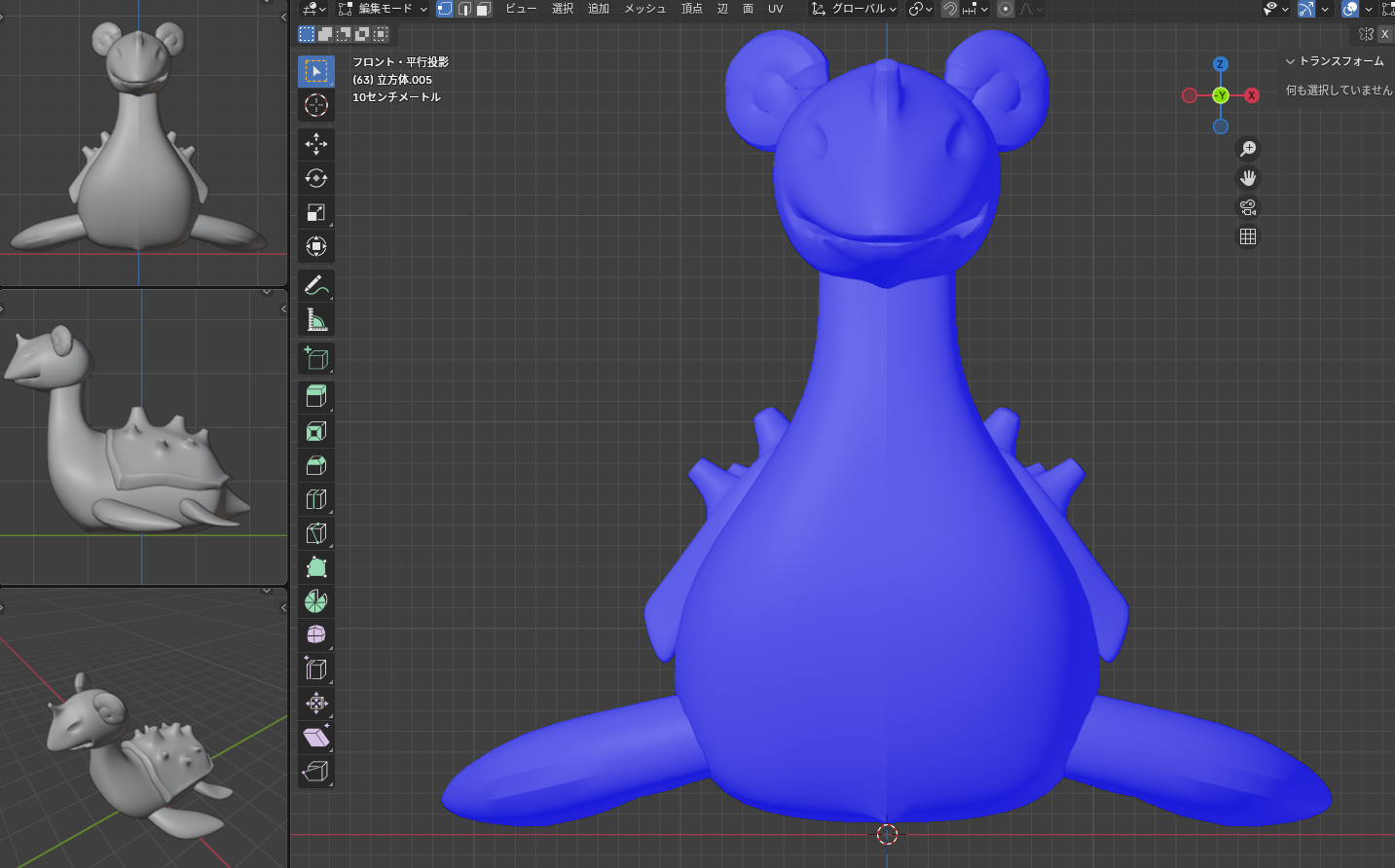Enable face select mode
Image resolution: width=1395 pixels, height=868 pixels.
point(484,9)
